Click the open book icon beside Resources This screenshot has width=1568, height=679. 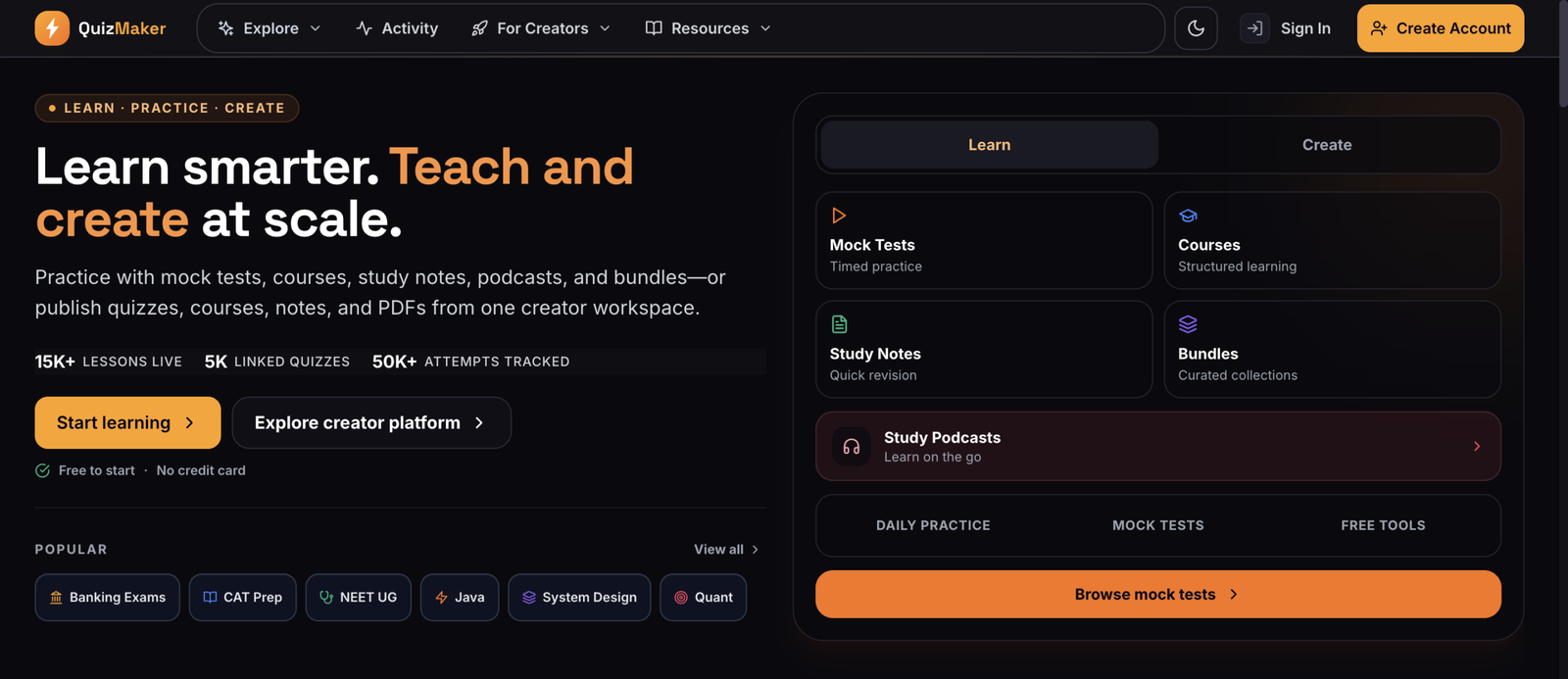tap(654, 28)
